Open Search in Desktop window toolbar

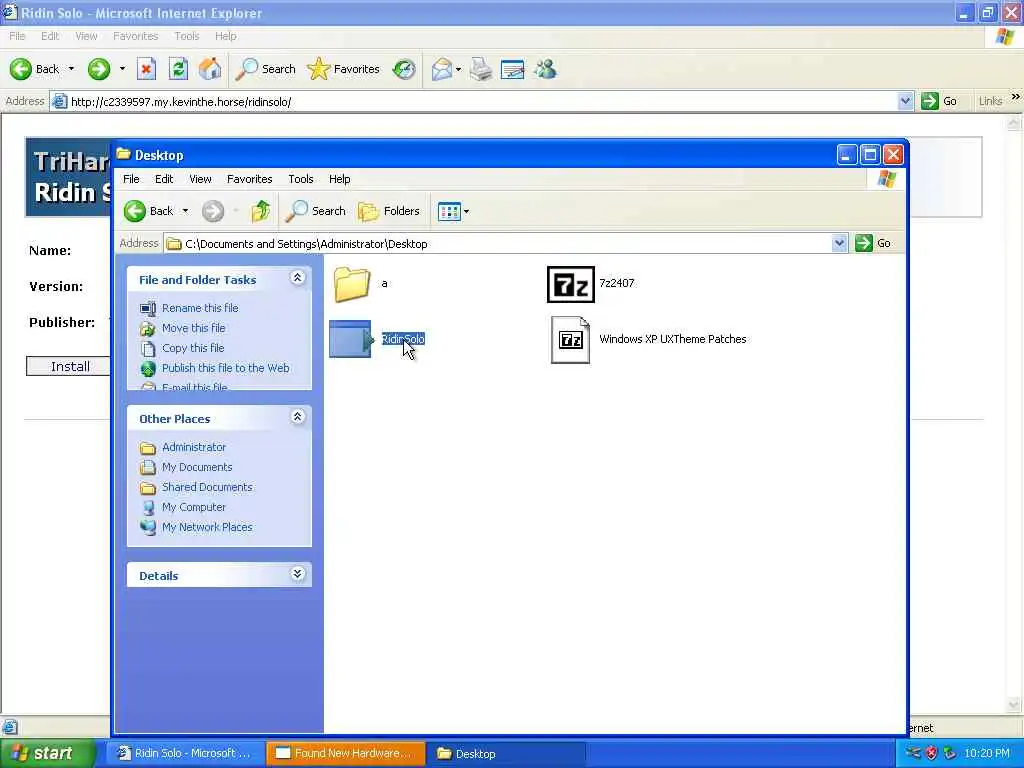pyautogui.click(x=315, y=211)
